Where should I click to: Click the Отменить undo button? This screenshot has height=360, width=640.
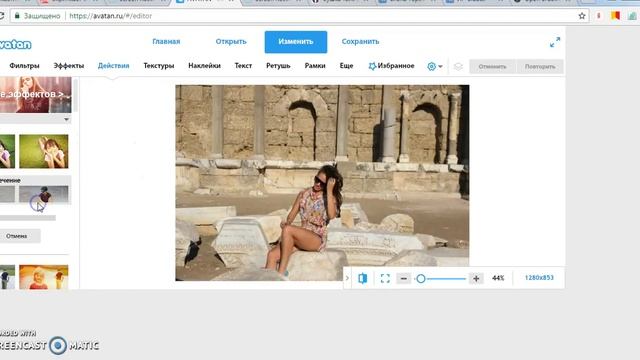(x=492, y=67)
